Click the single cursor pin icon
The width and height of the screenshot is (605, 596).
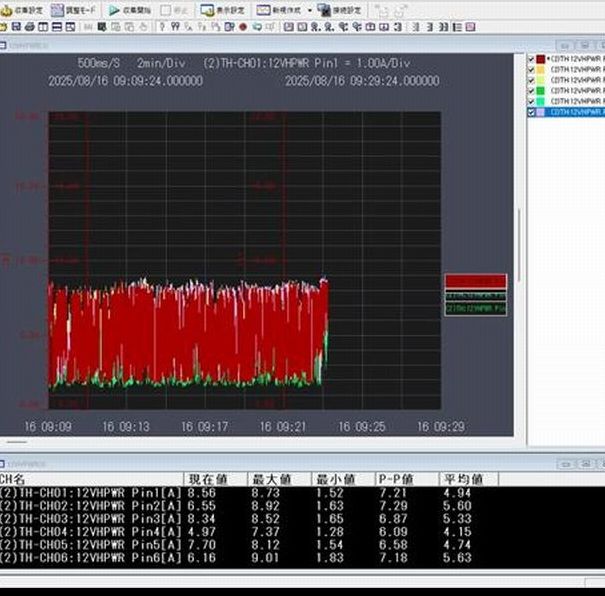click(x=162, y=27)
